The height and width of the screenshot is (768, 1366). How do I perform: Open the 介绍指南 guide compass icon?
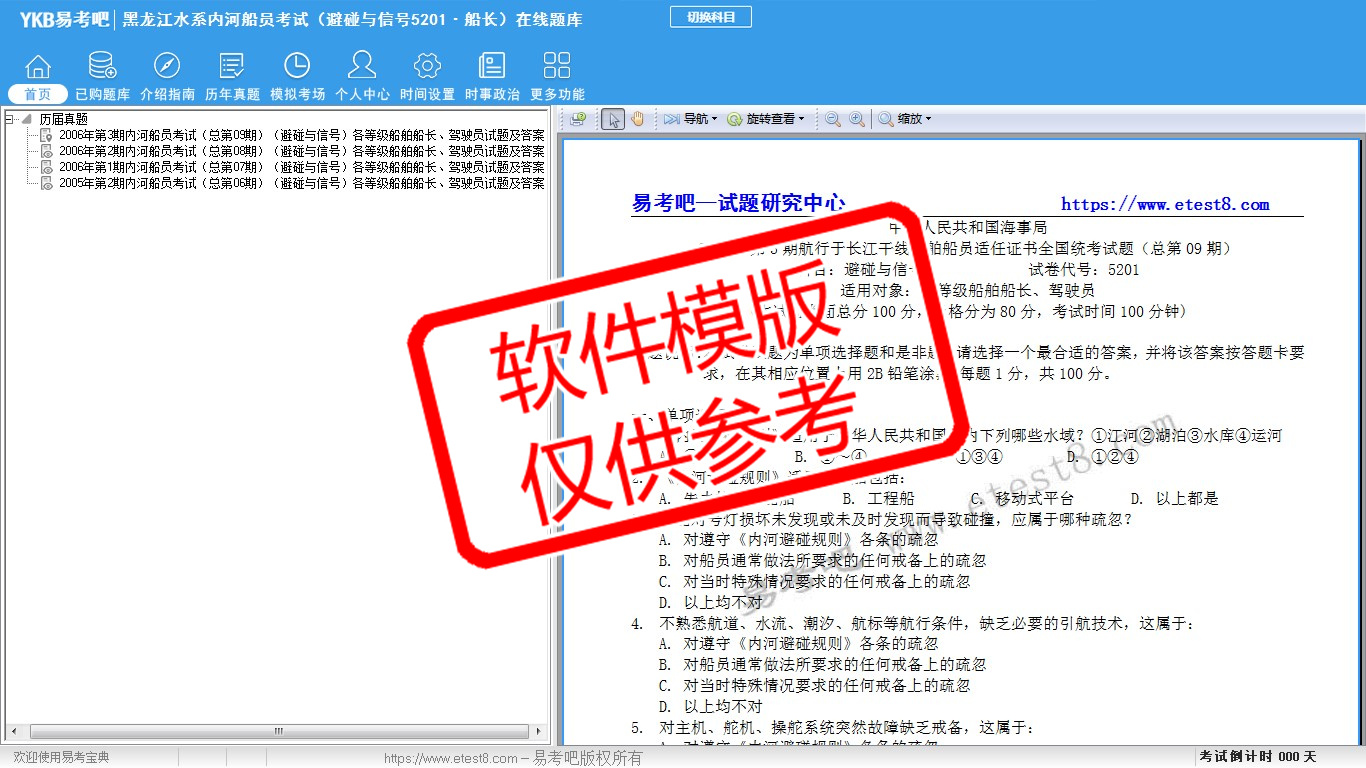point(167,77)
